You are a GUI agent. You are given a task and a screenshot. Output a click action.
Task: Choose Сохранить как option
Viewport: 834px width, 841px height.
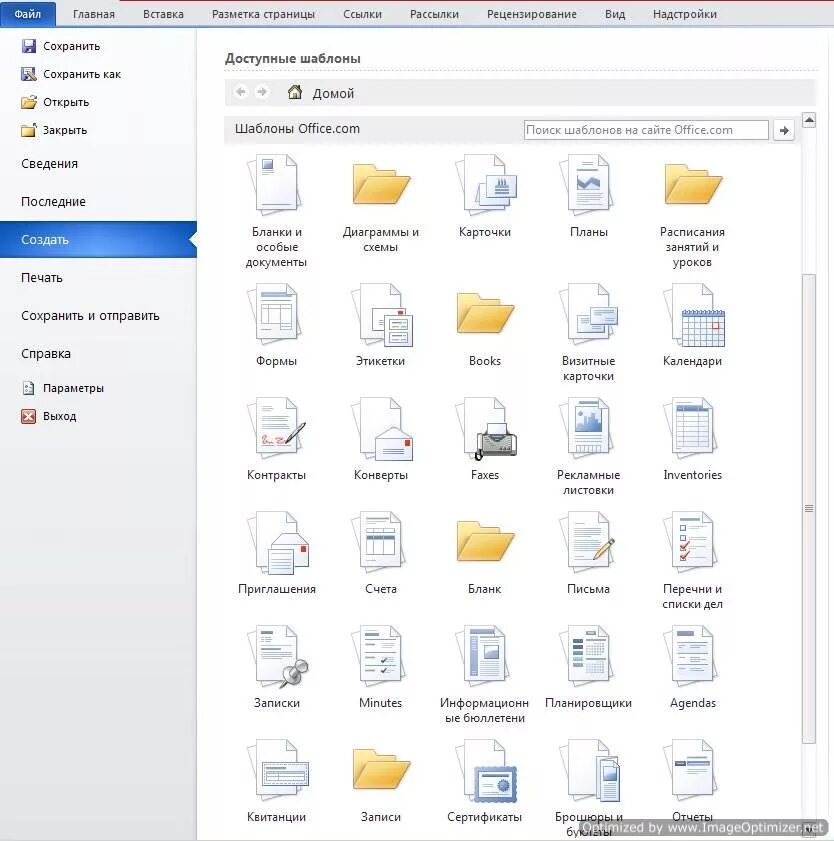[71, 74]
